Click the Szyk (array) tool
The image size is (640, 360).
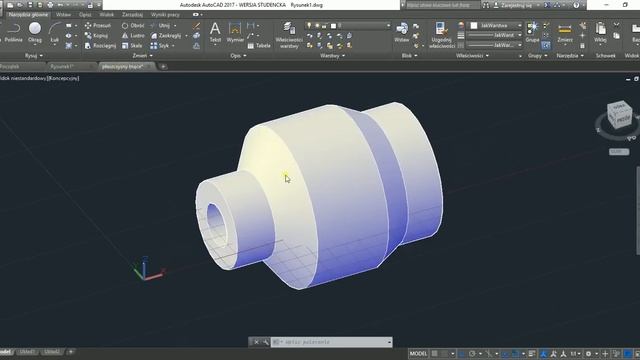pyautogui.click(x=160, y=46)
